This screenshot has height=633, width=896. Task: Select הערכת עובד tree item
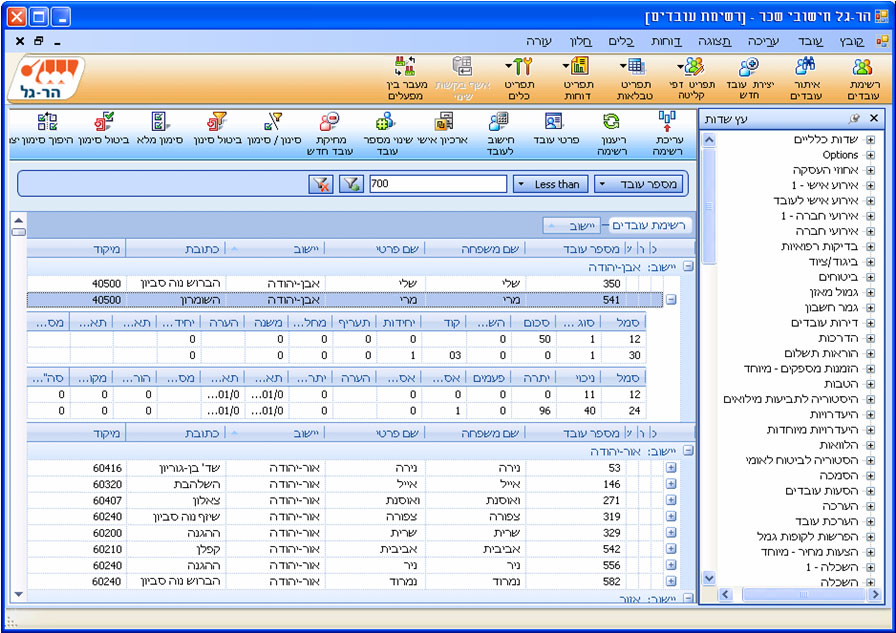pyautogui.click(x=827, y=521)
